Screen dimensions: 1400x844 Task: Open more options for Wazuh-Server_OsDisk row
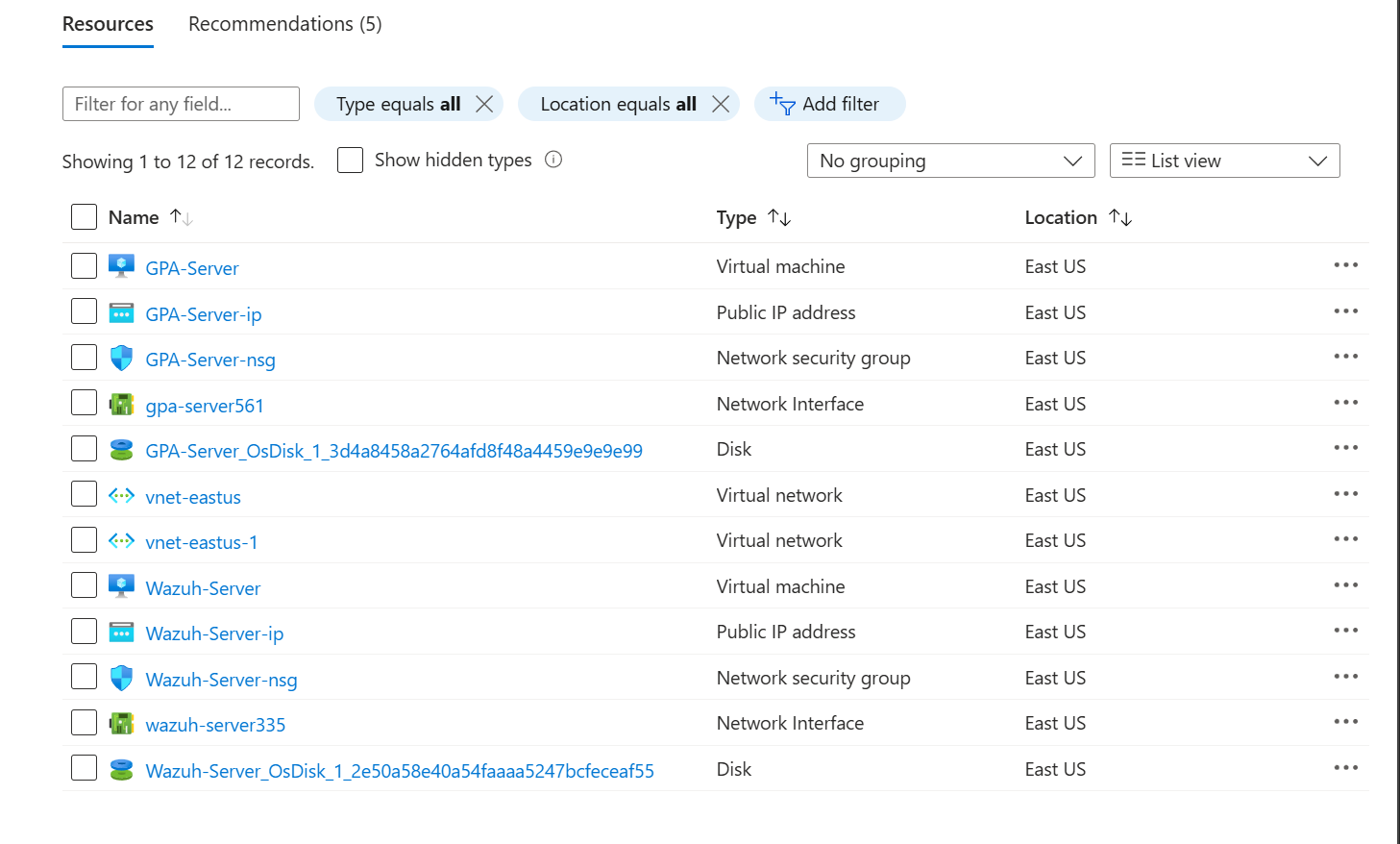(x=1346, y=768)
